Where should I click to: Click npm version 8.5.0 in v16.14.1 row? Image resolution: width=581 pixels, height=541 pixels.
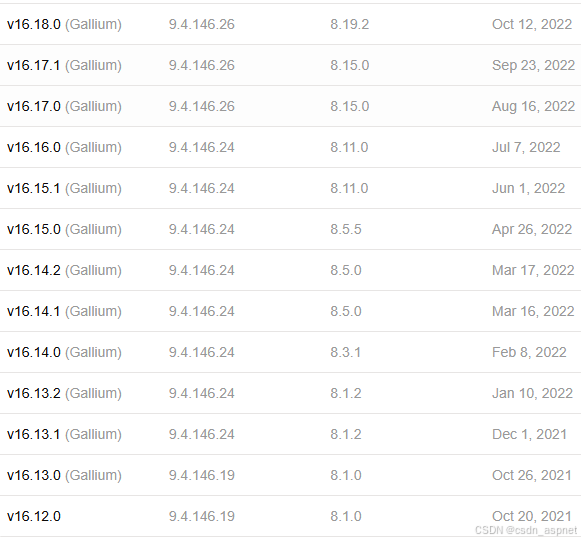click(x=346, y=312)
